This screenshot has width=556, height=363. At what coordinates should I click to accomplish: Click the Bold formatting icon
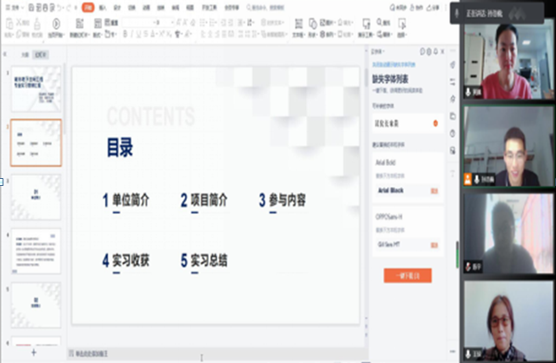(x=125, y=34)
